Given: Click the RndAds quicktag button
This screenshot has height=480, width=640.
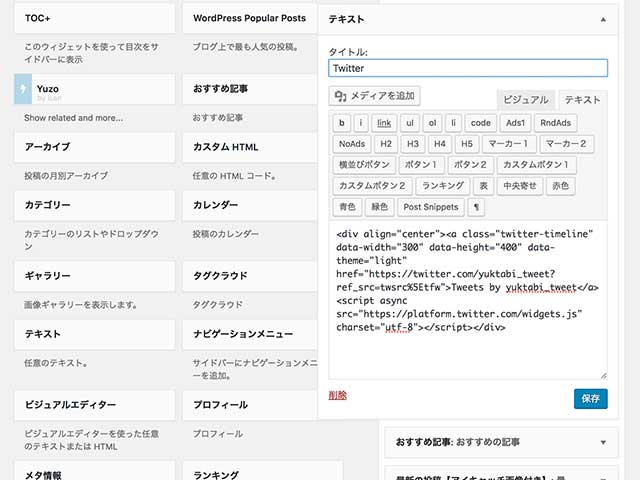Looking at the screenshot, I should (x=556, y=123).
